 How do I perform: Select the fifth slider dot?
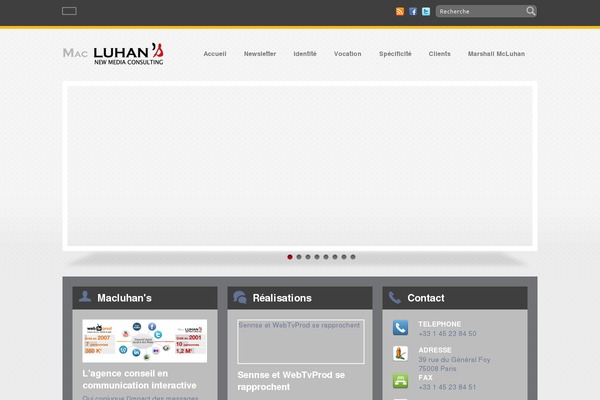[x=326, y=257]
